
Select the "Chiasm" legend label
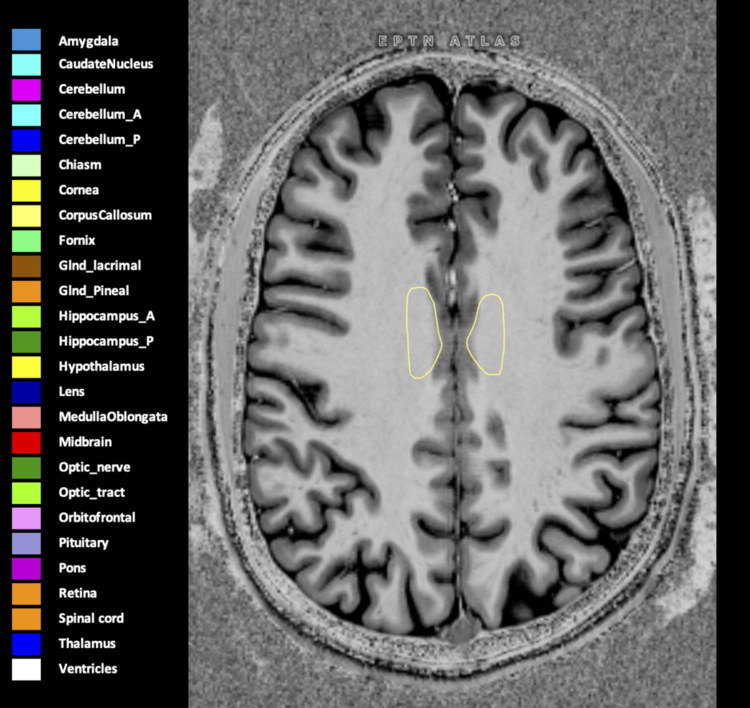80,165
